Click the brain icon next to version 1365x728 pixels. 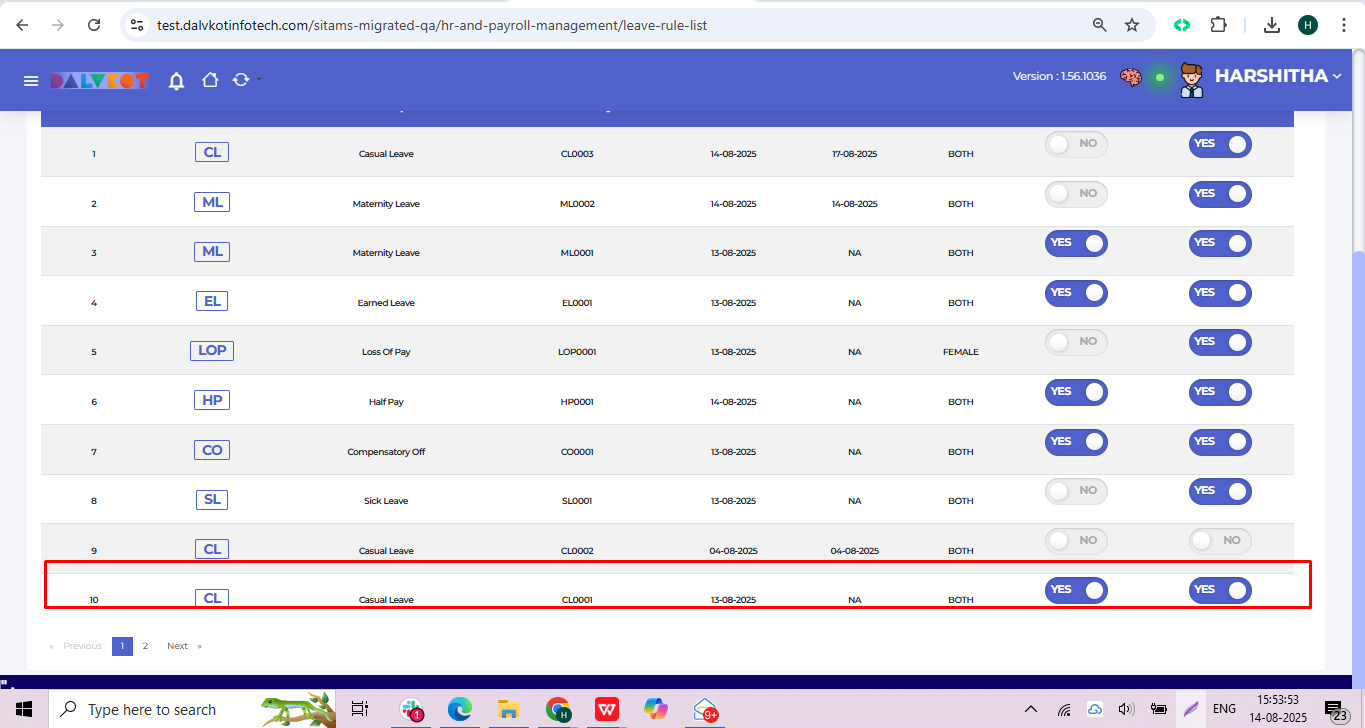click(x=1131, y=77)
